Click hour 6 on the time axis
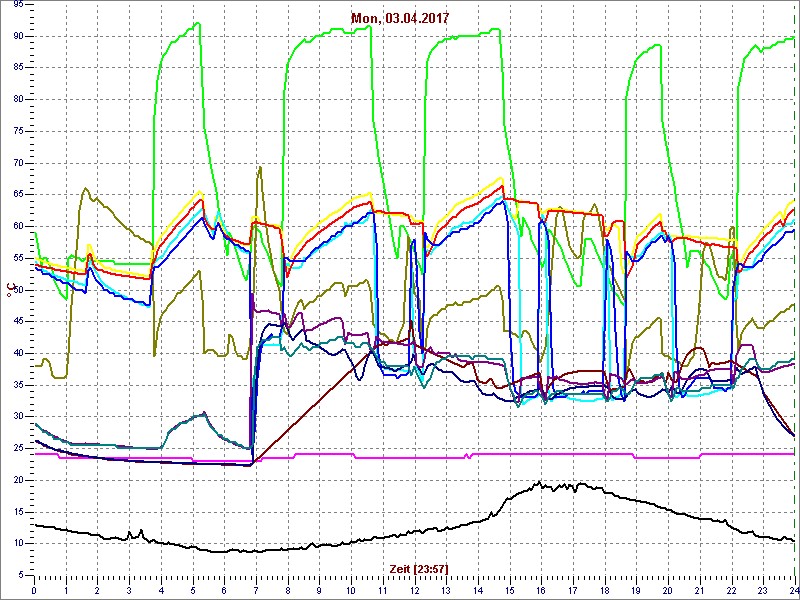 click(224, 591)
